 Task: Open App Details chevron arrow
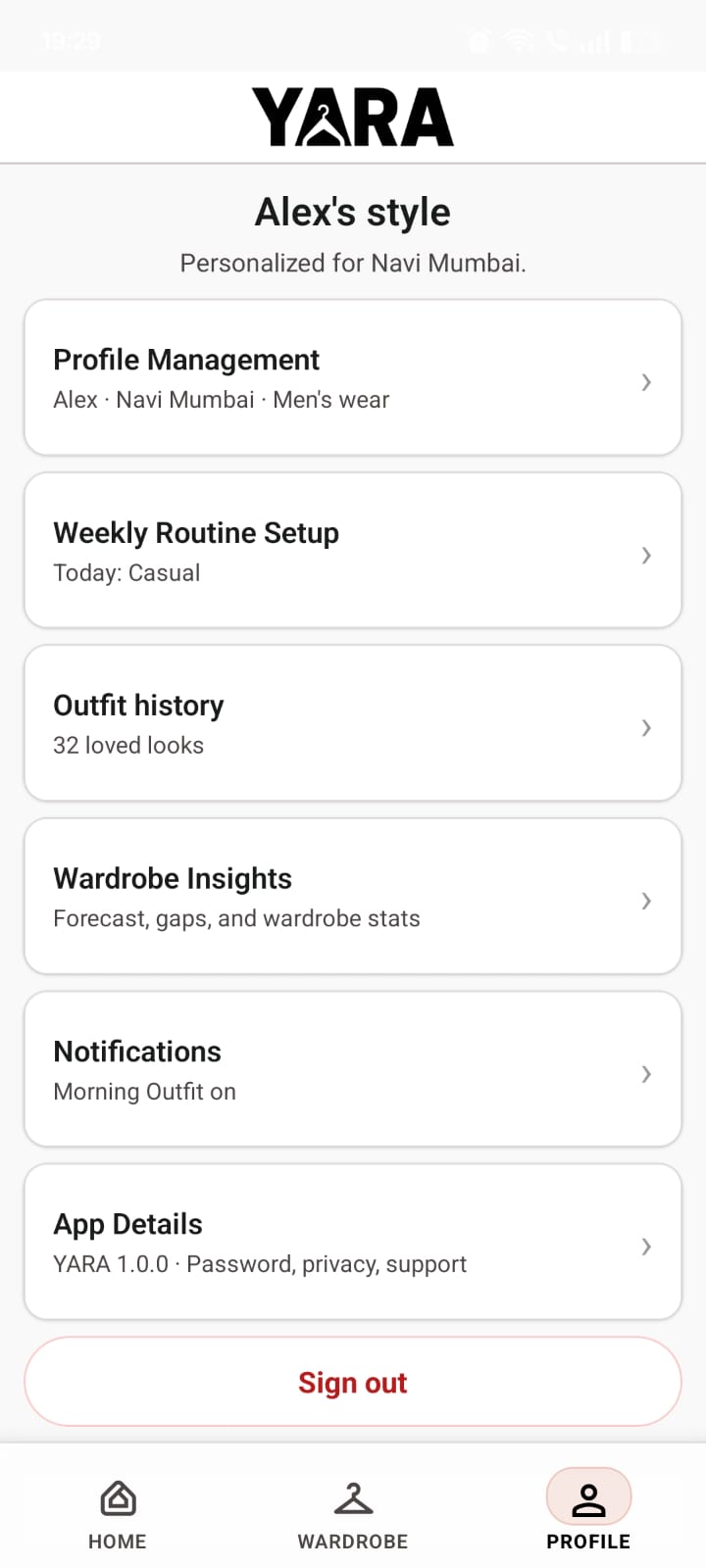[646, 1247]
